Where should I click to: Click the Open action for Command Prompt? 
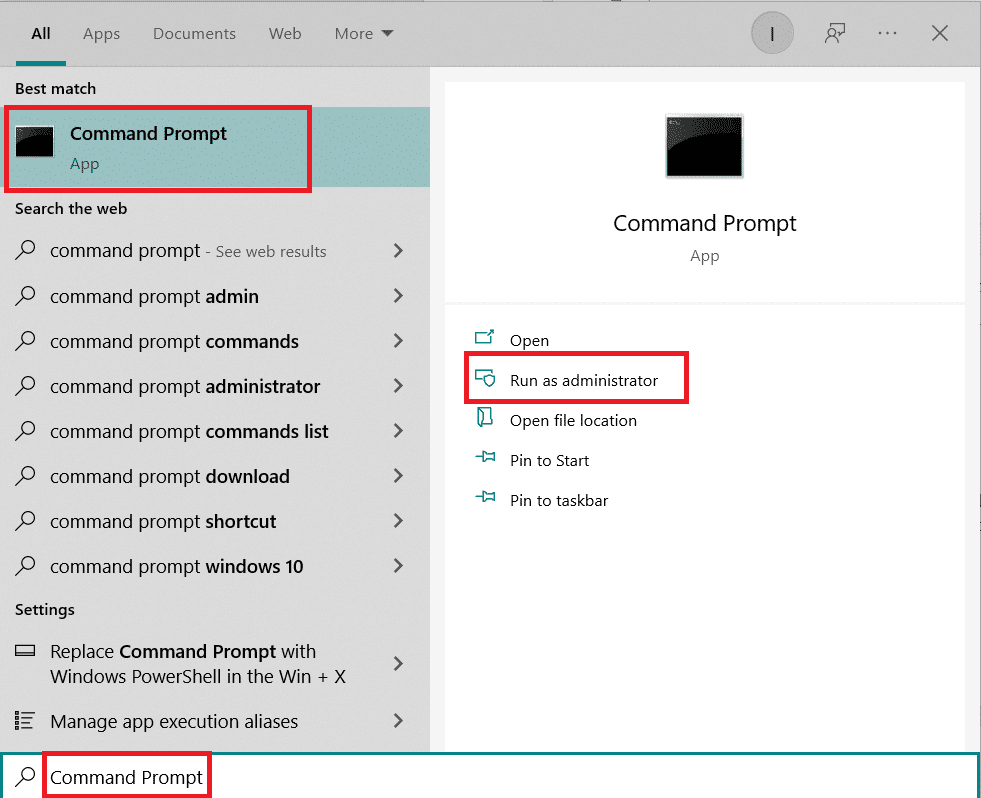pyautogui.click(x=529, y=340)
